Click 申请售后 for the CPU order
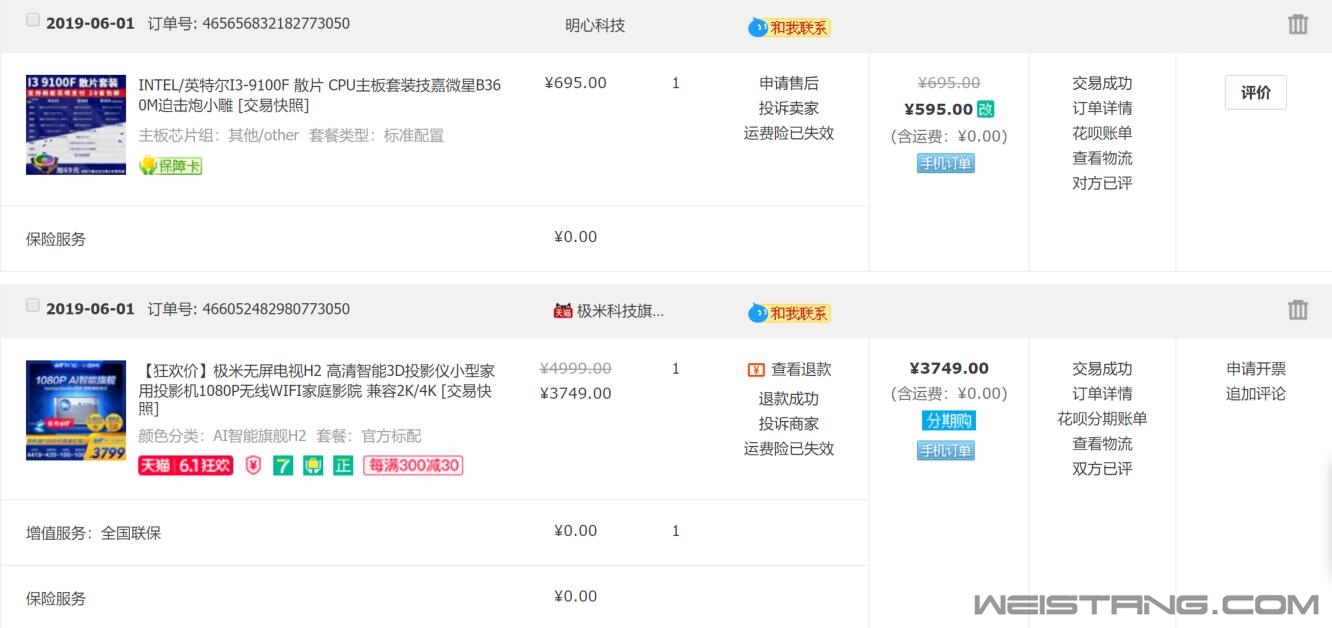This screenshot has width=1332, height=628. click(x=789, y=83)
